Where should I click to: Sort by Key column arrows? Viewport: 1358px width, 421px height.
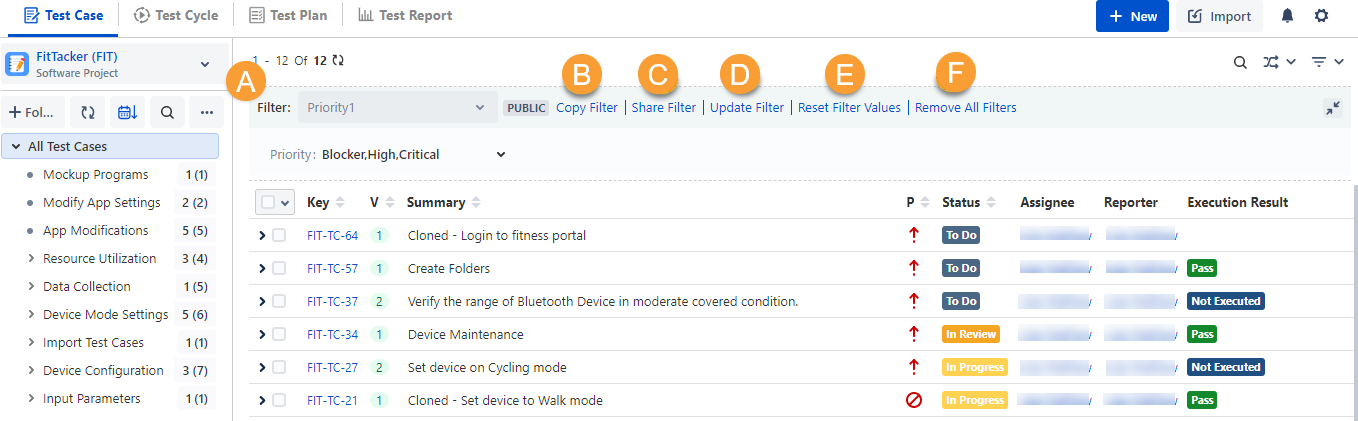[340, 202]
